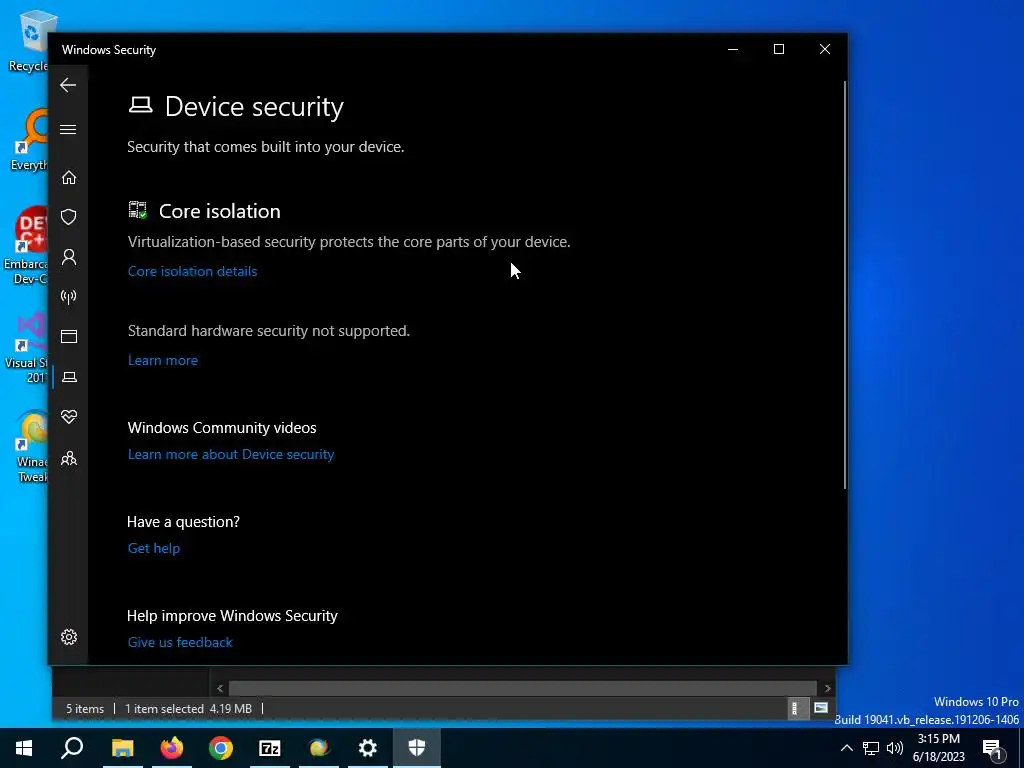Show hidden tray icons chevron

846,748
